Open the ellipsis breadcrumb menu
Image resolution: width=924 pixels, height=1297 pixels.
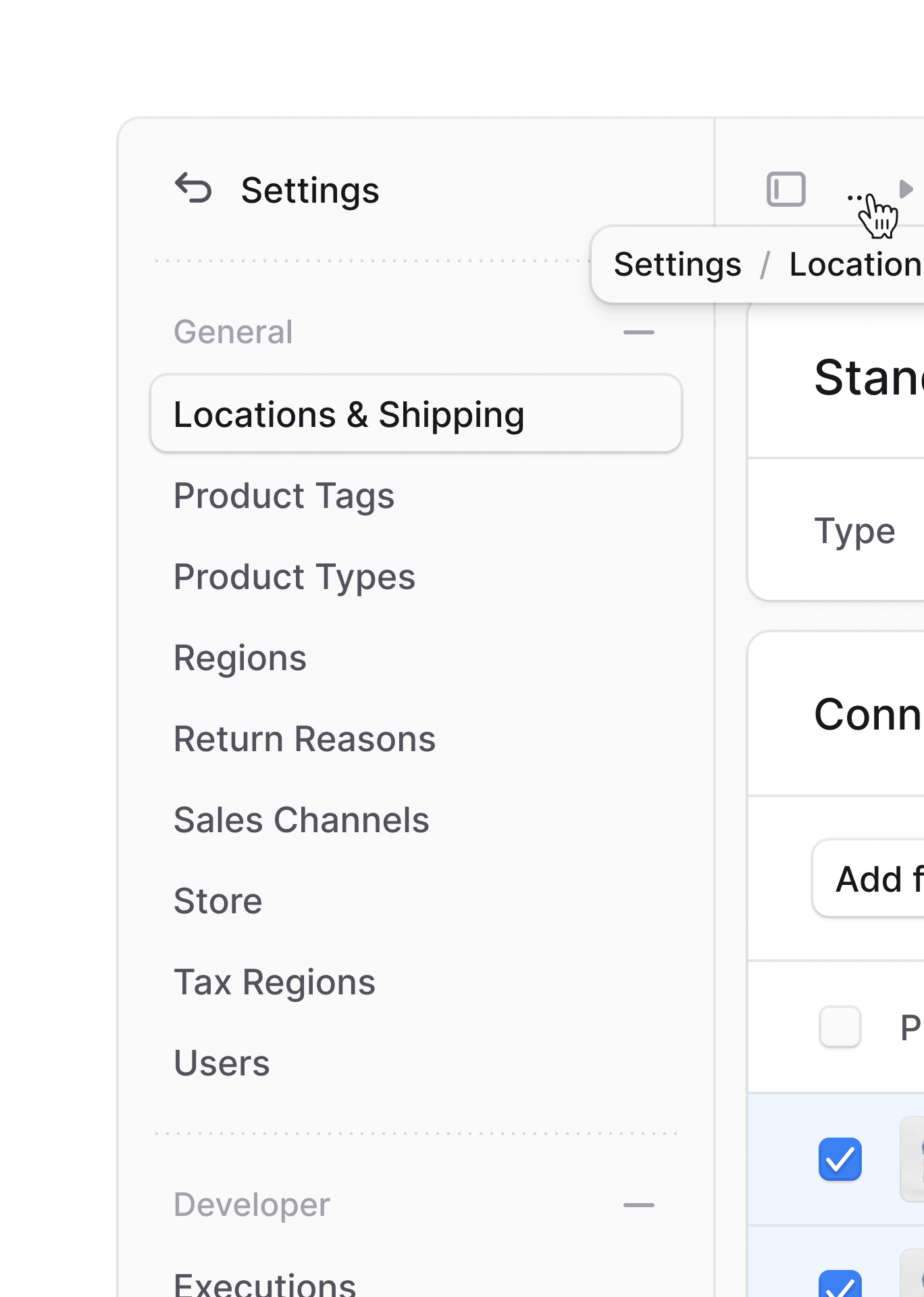click(x=856, y=197)
